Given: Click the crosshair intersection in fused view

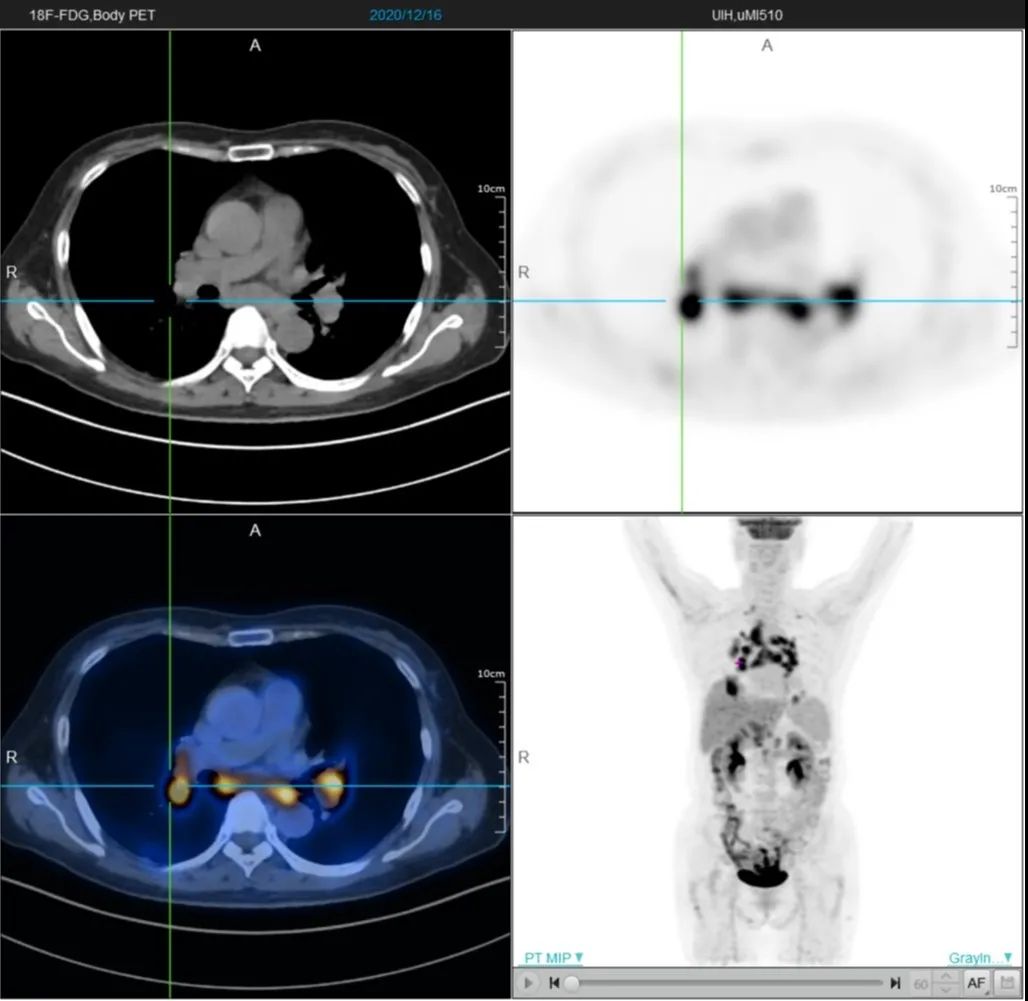Looking at the screenshot, I should 170,785.
